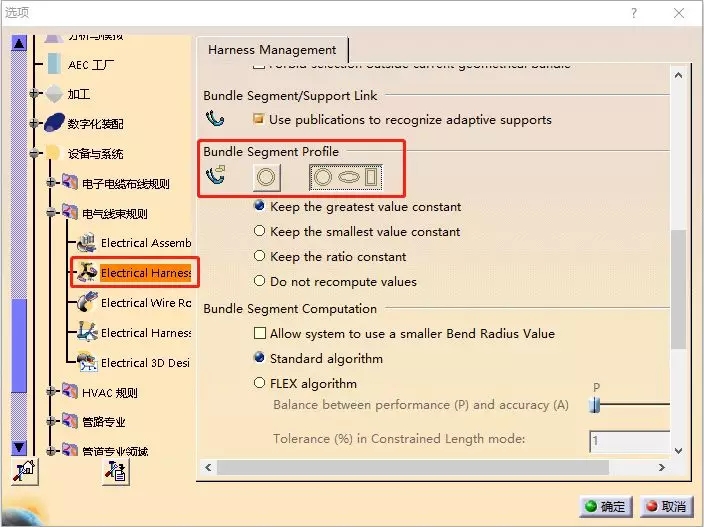This screenshot has width=704, height=527.
Task: Click the Electrical Assembly tree node icon
Action: click(86, 243)
